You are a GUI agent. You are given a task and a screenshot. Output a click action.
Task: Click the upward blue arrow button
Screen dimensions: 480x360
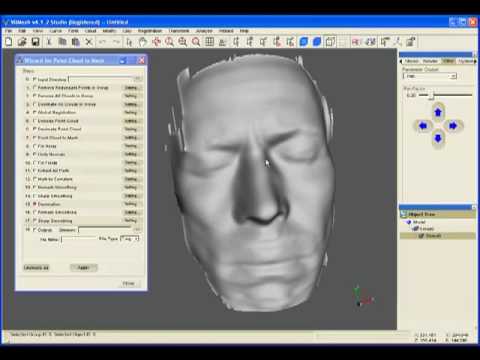coord(438,112)
